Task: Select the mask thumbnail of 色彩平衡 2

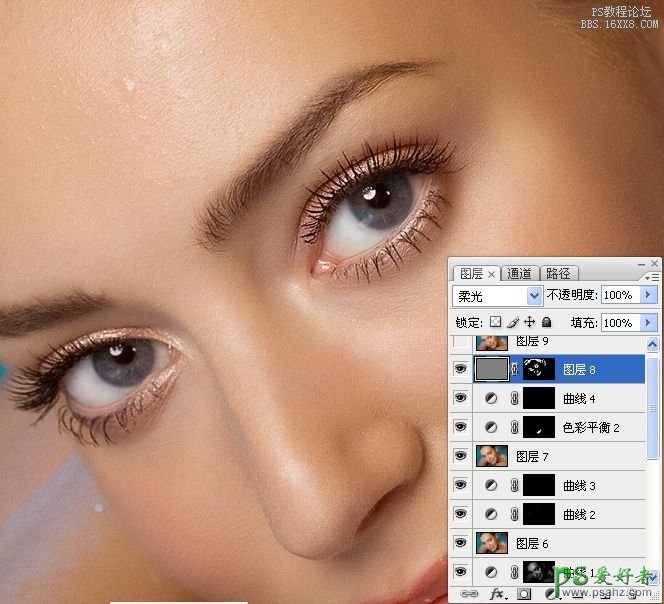Action: (x=539, y=427)
